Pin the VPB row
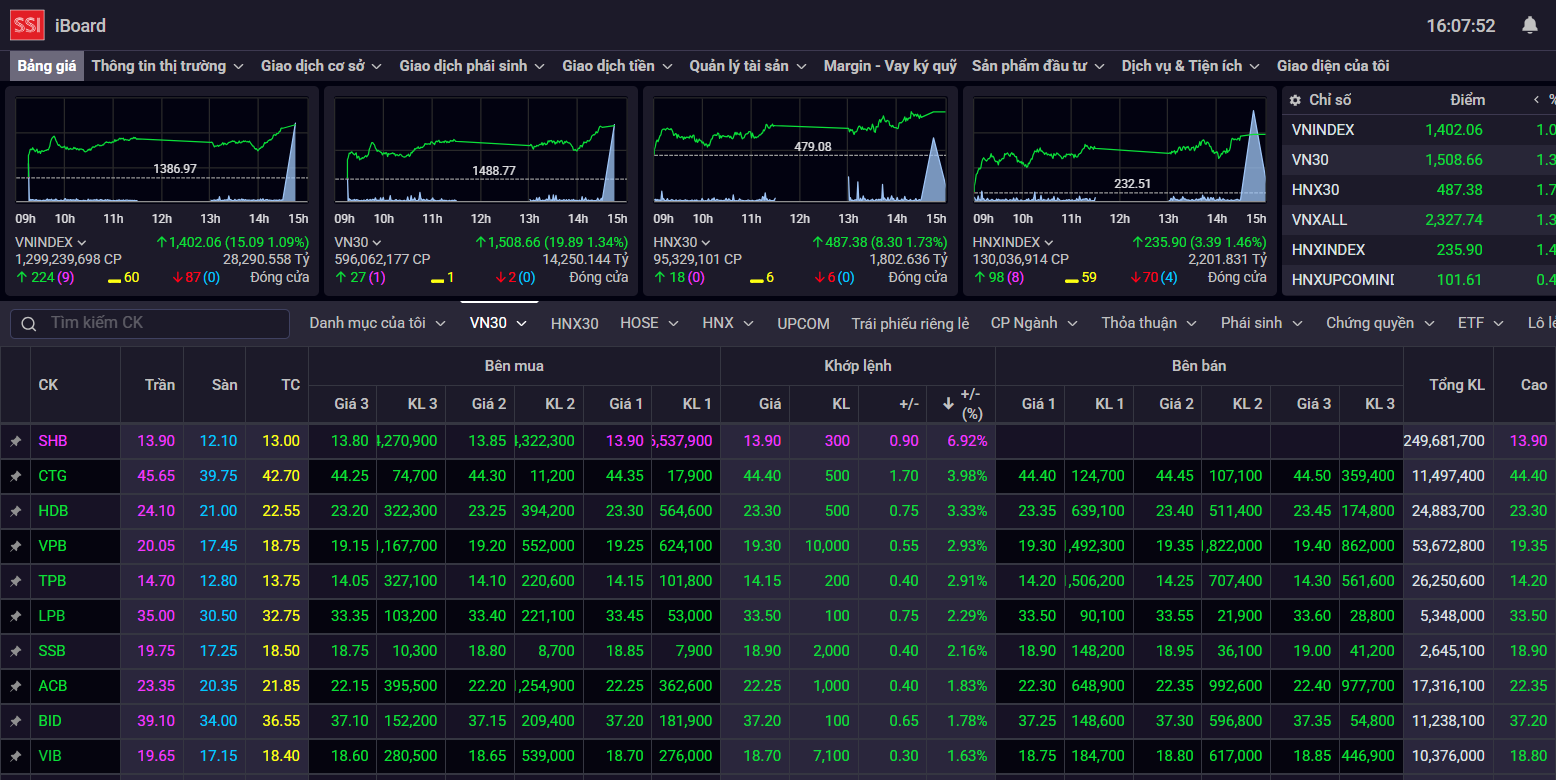The width and height of the screenshot is (1556, 780). point(15,546)
